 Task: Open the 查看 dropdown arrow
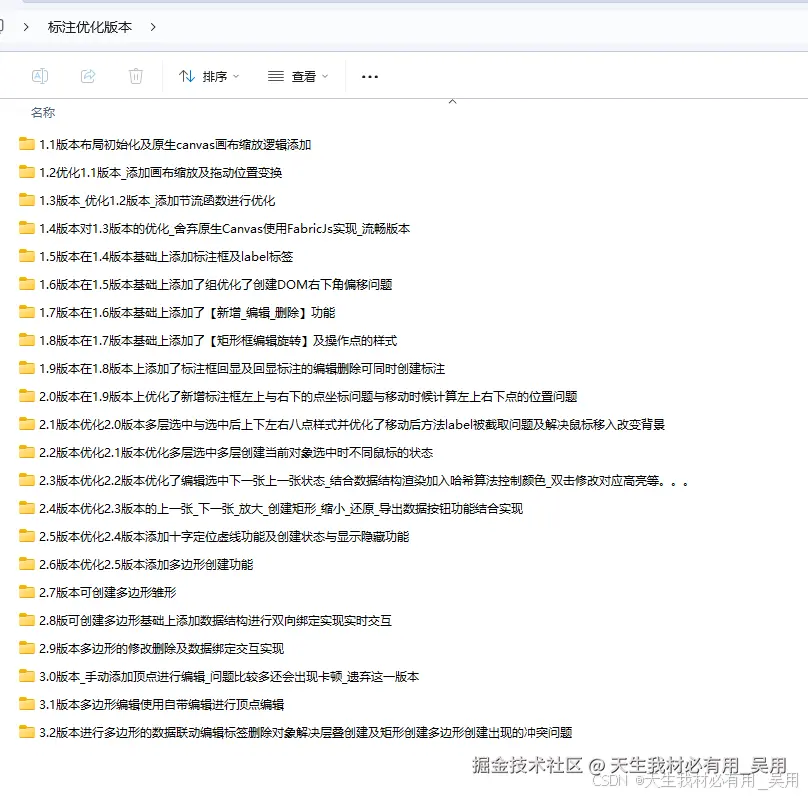click(323, 76)
